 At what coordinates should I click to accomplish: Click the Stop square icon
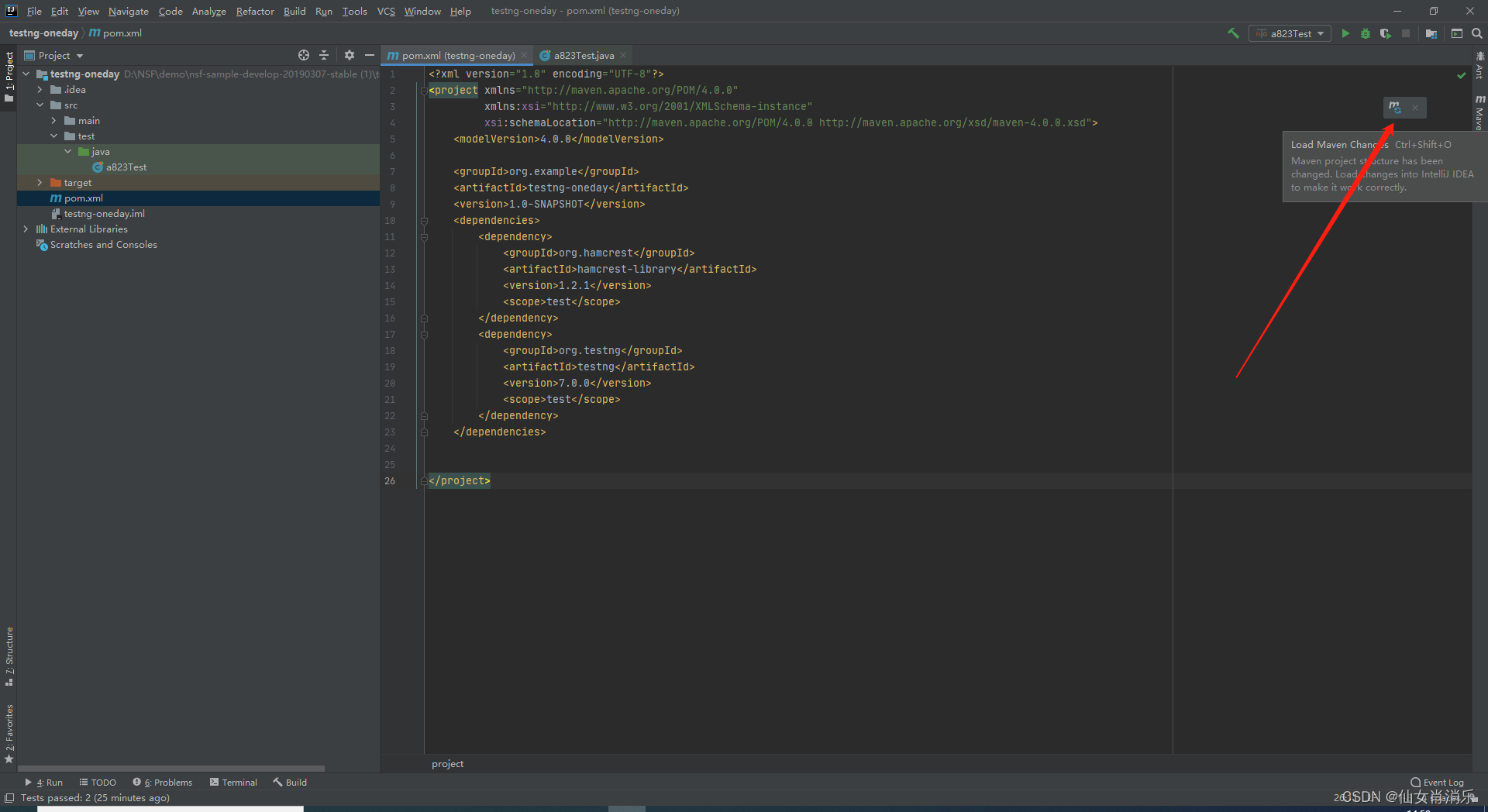(x=1406, y=33)
